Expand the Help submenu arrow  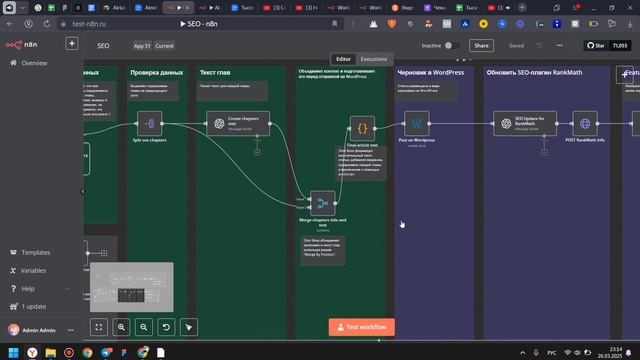click(x=67, y=289)
